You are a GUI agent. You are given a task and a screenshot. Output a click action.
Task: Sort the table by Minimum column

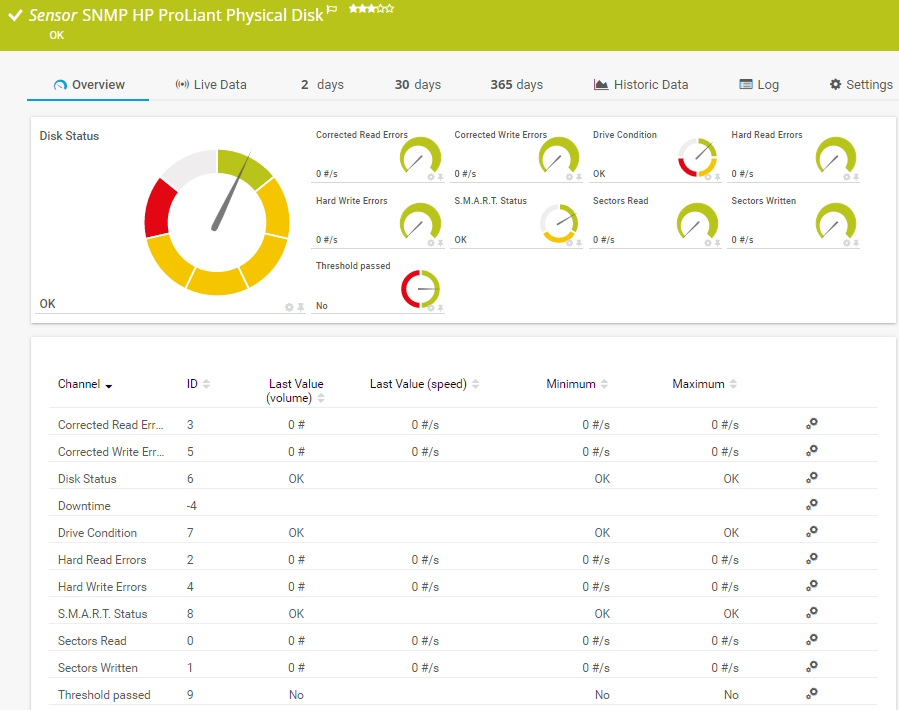tap(577, 384)
